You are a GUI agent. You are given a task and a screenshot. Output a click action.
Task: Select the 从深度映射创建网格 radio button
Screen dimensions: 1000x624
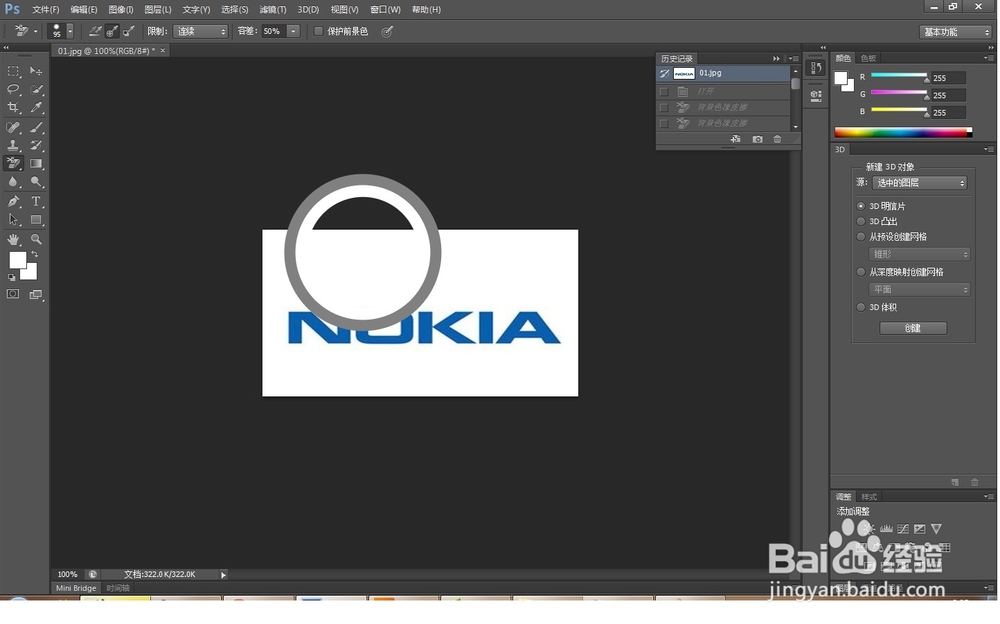click(861, 272)
